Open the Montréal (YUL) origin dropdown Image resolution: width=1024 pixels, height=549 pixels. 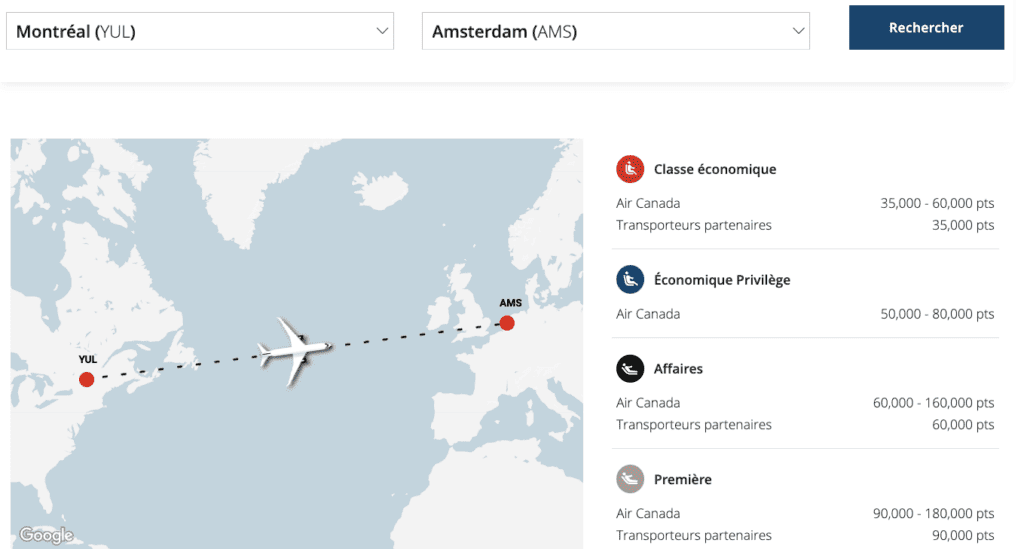click(190, 31)
